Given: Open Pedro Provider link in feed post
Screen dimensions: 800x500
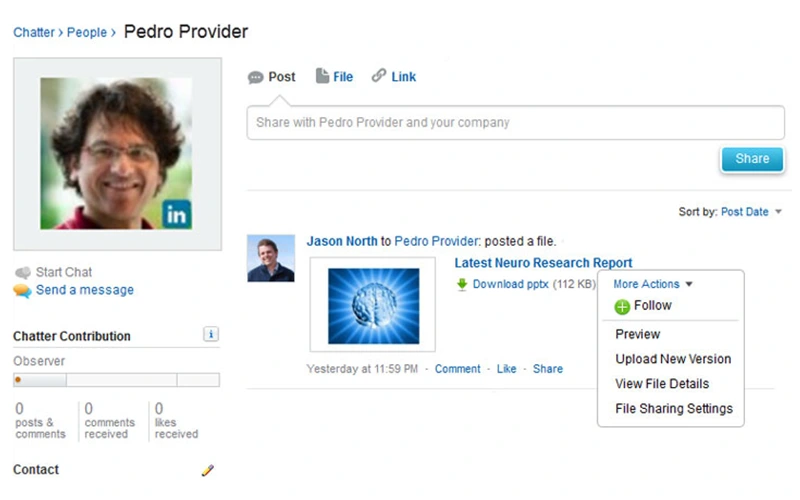Looking at the screenshot, I should [x=437, y=241].
